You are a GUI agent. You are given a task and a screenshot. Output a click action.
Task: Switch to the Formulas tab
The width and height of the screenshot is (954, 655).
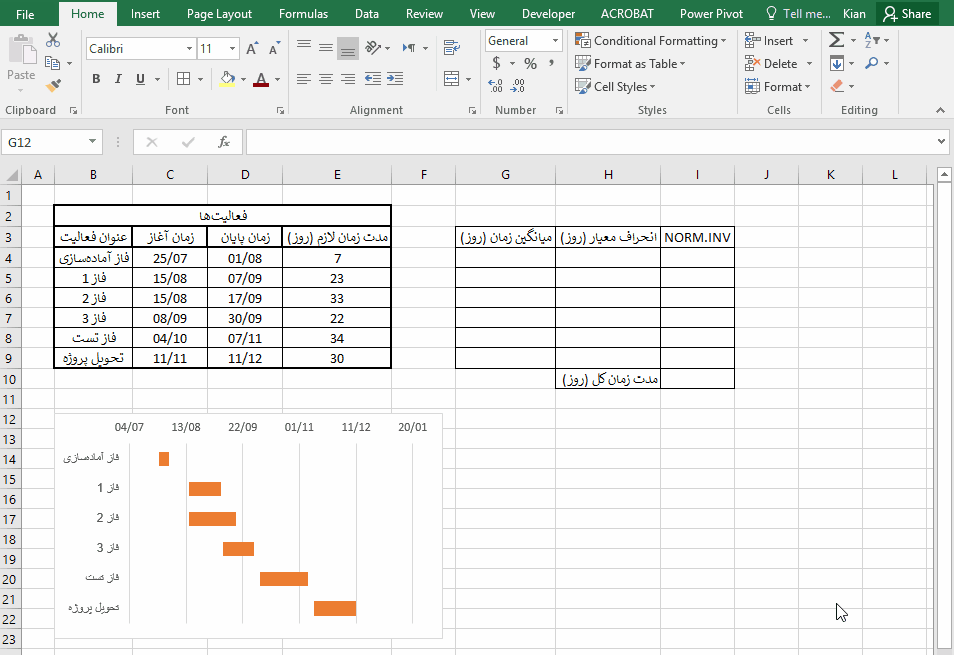click(303, 14)
